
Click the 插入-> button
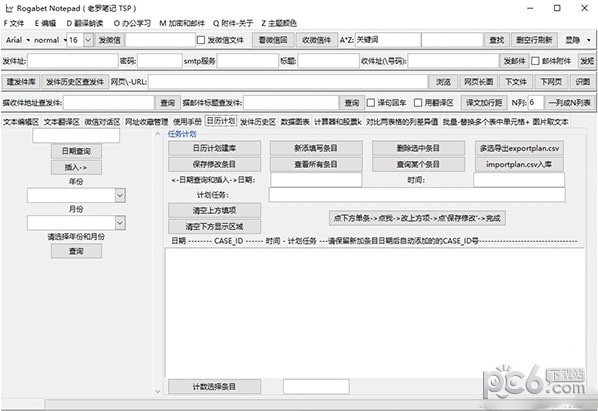pos(76,167)
